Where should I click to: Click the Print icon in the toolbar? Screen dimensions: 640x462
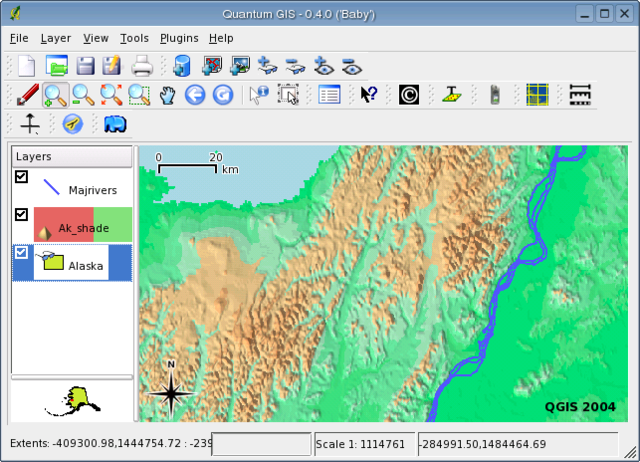coord(142,67)
